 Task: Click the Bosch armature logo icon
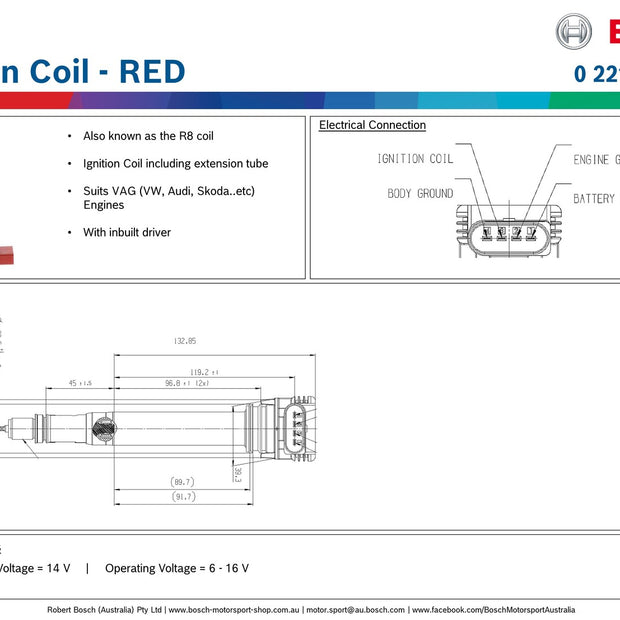pos(573,31)
